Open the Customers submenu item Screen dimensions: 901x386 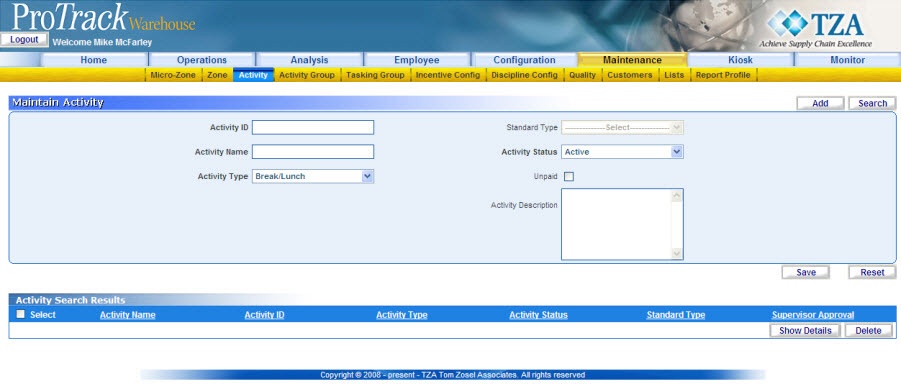coord(630,75)
